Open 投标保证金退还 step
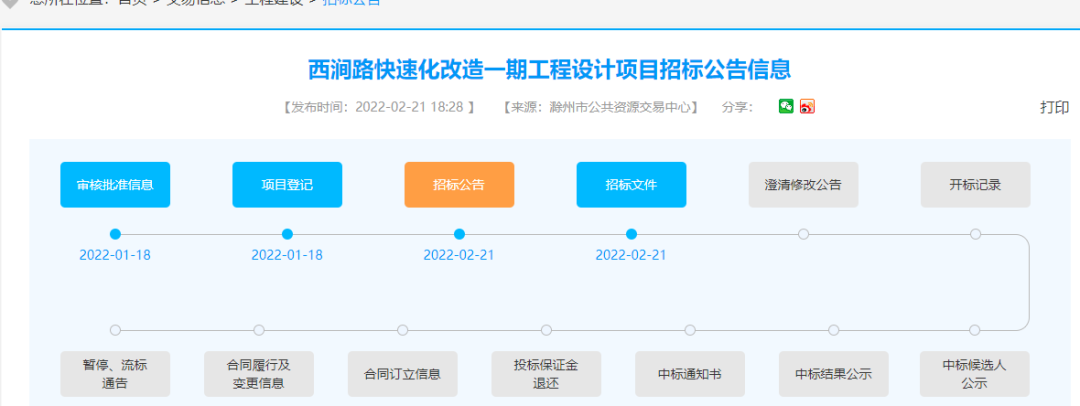Image resolution: width=1080 pixels, height=406 pixels. (x=546, y=374)
